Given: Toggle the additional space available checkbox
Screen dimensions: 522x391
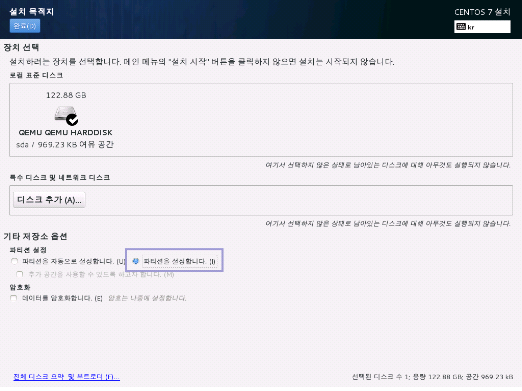Looking at the screenshot, I should [x=20, y=274].
